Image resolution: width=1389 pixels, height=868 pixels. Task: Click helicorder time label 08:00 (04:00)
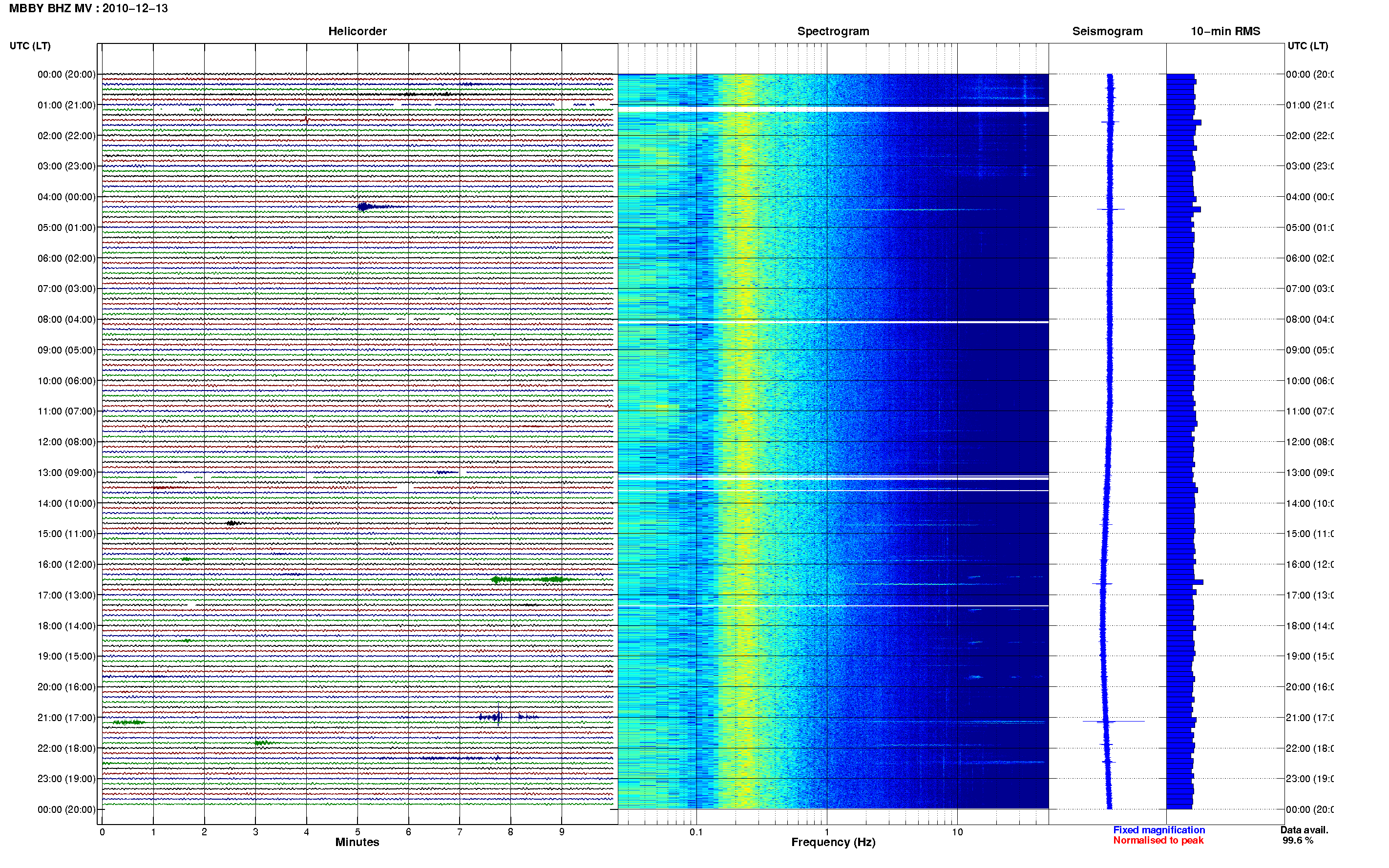[x=66, y=319]
